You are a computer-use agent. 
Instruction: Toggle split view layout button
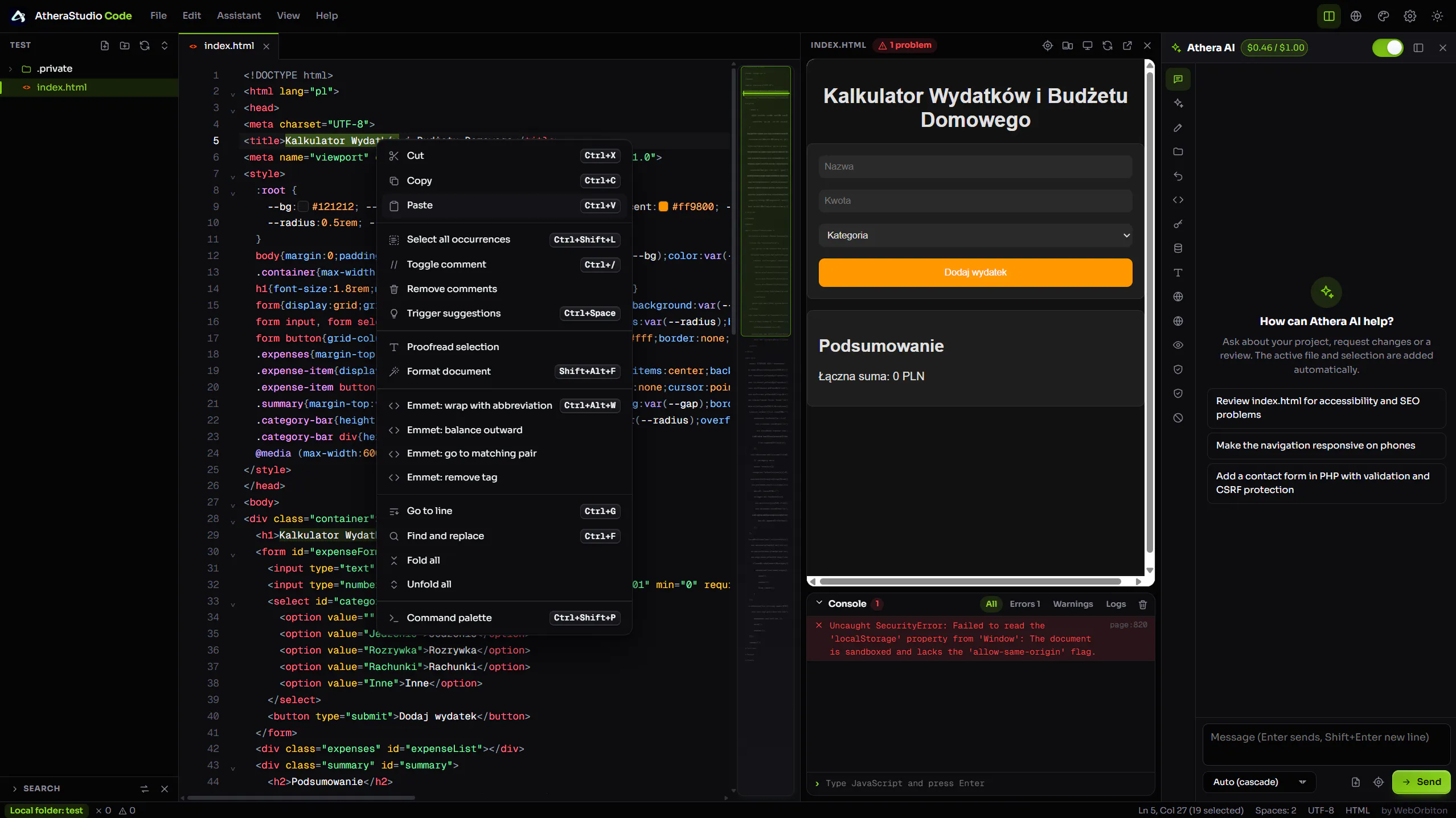click(x=1329, y=16)
